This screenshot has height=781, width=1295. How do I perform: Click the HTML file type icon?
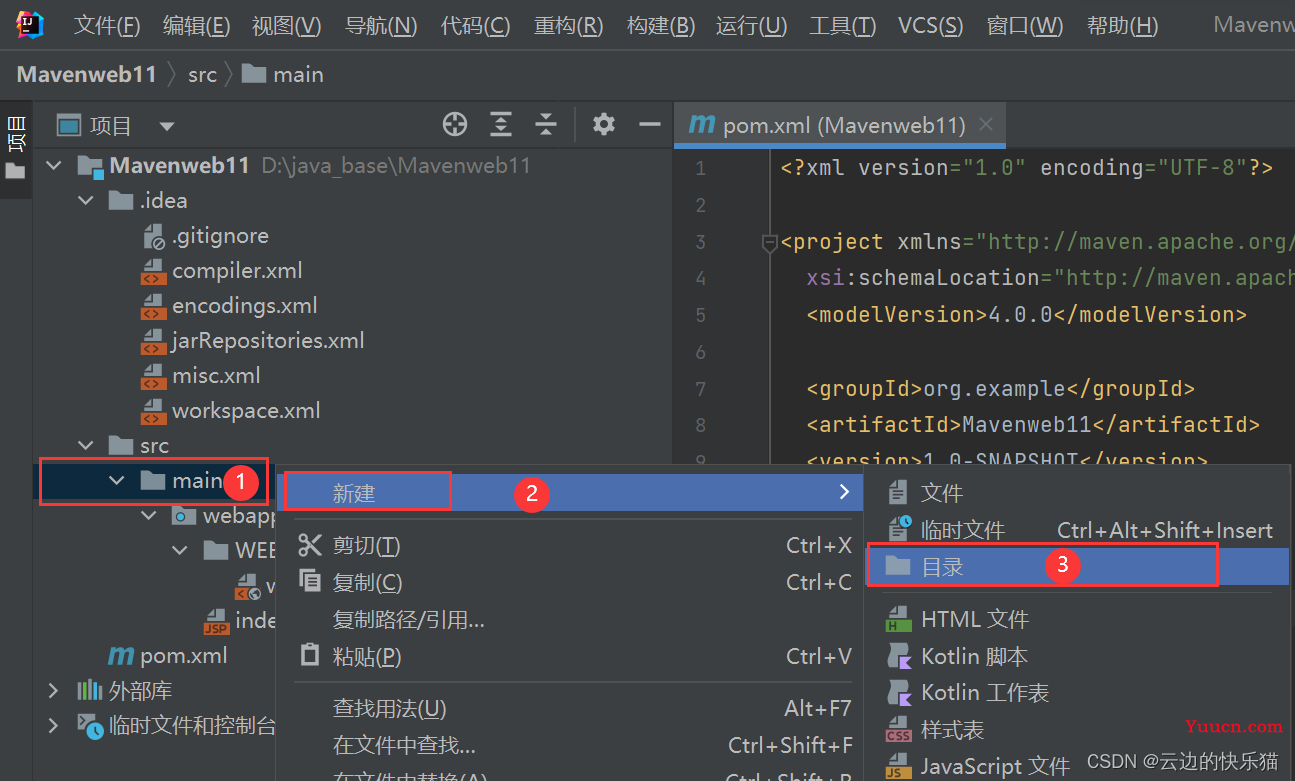click(x=898, y=620)
